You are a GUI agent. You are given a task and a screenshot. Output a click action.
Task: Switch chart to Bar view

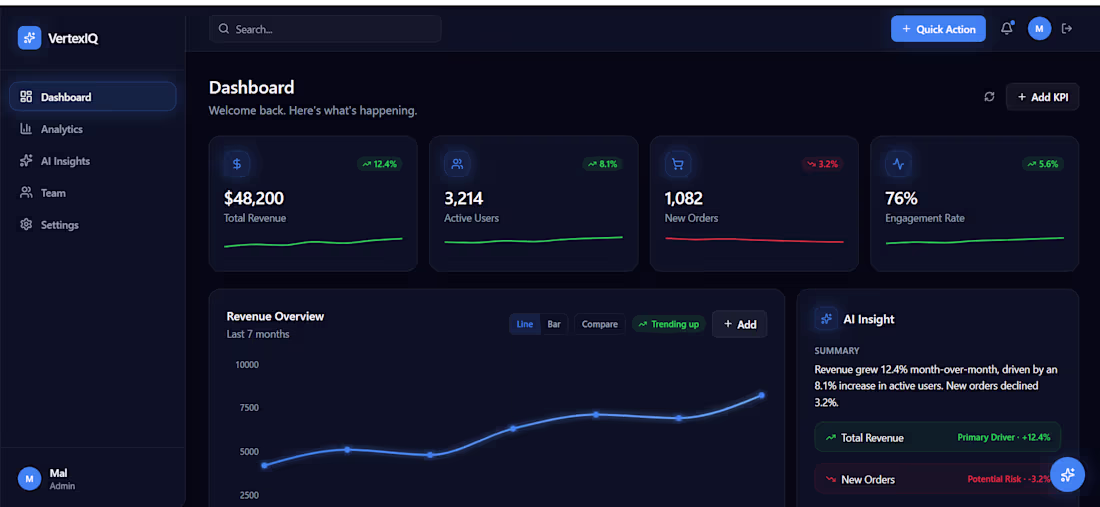[x=554, y=324]
